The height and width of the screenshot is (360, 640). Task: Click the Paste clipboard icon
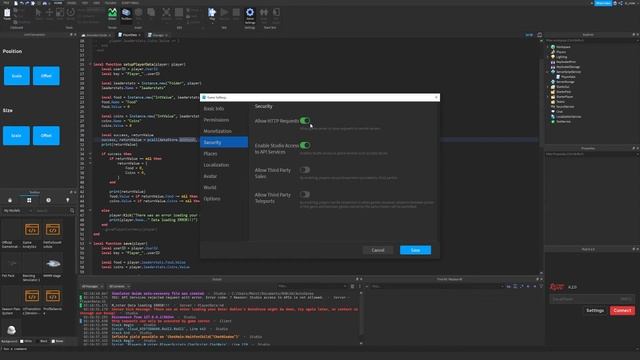pyautogui.click(x=7, y=14)
